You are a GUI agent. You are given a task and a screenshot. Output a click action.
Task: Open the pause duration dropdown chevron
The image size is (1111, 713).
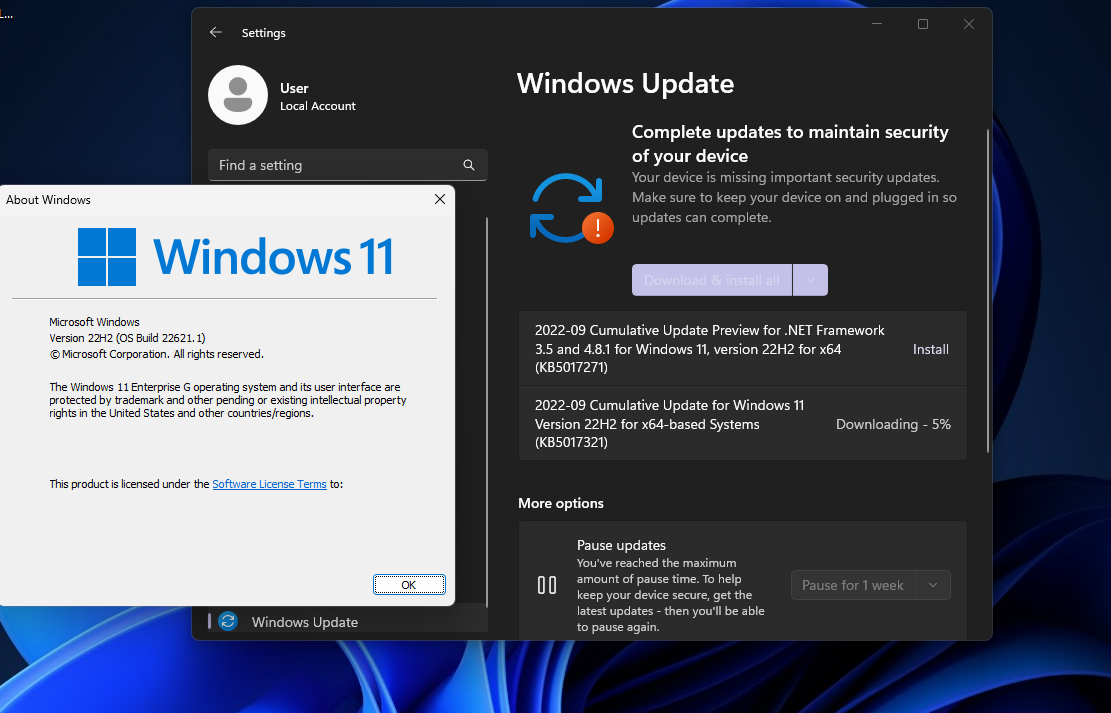pyautogui.click(x=933, y=585)
